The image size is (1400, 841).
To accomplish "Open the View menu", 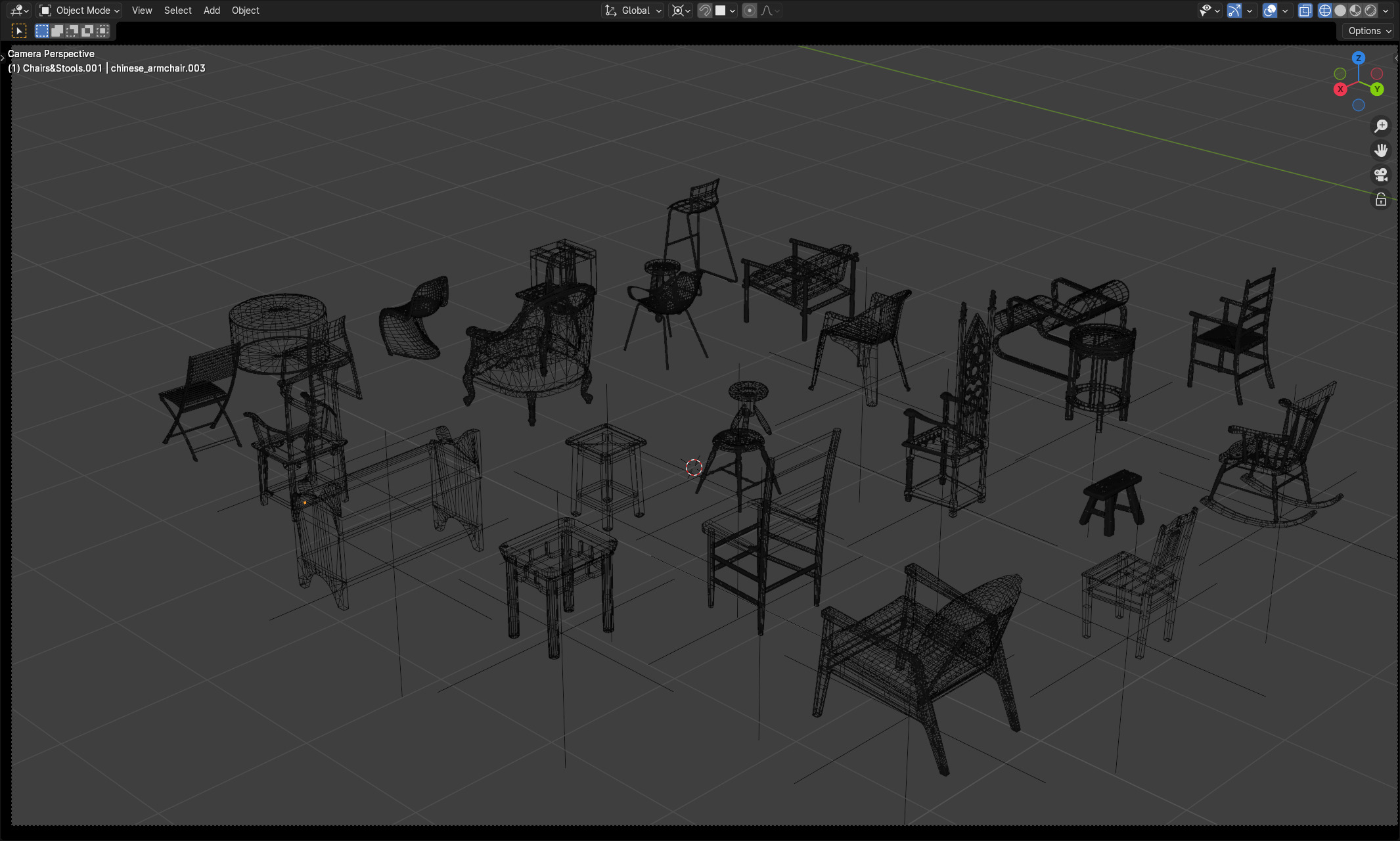I will pyautogui.click(x=142, y=11).
